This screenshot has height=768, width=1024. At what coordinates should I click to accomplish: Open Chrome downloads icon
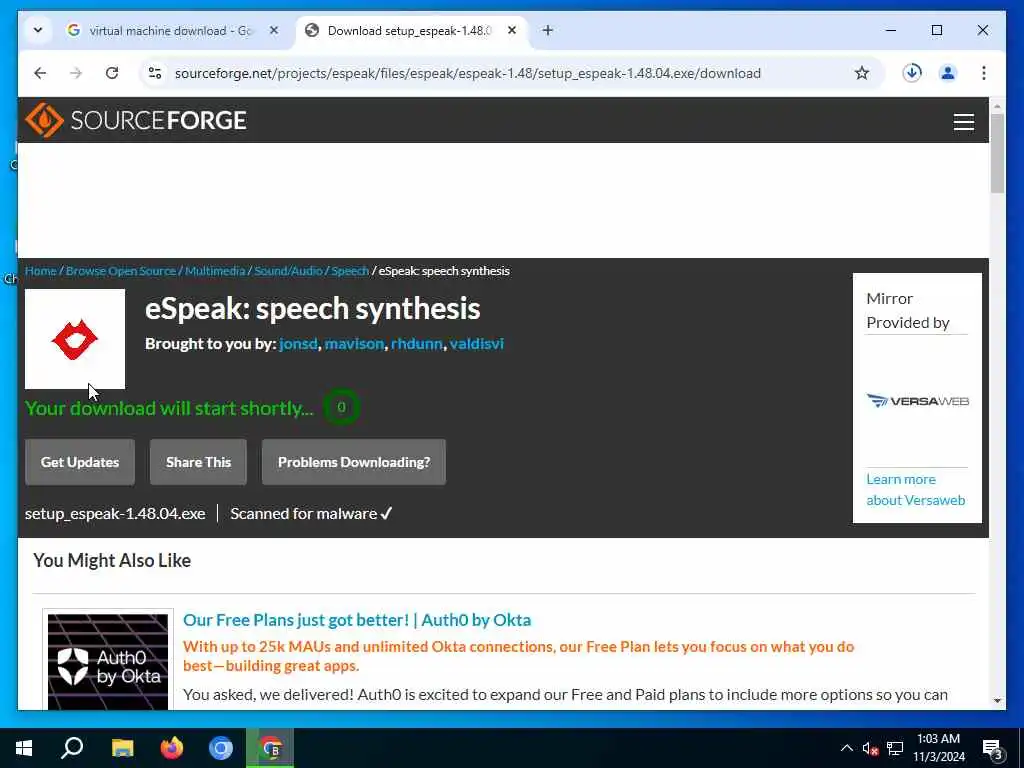coord(912,73)
